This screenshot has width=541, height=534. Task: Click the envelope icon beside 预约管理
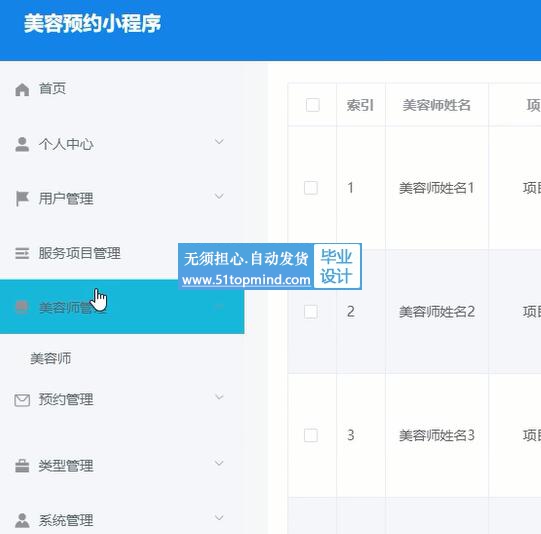coord(22,400)
